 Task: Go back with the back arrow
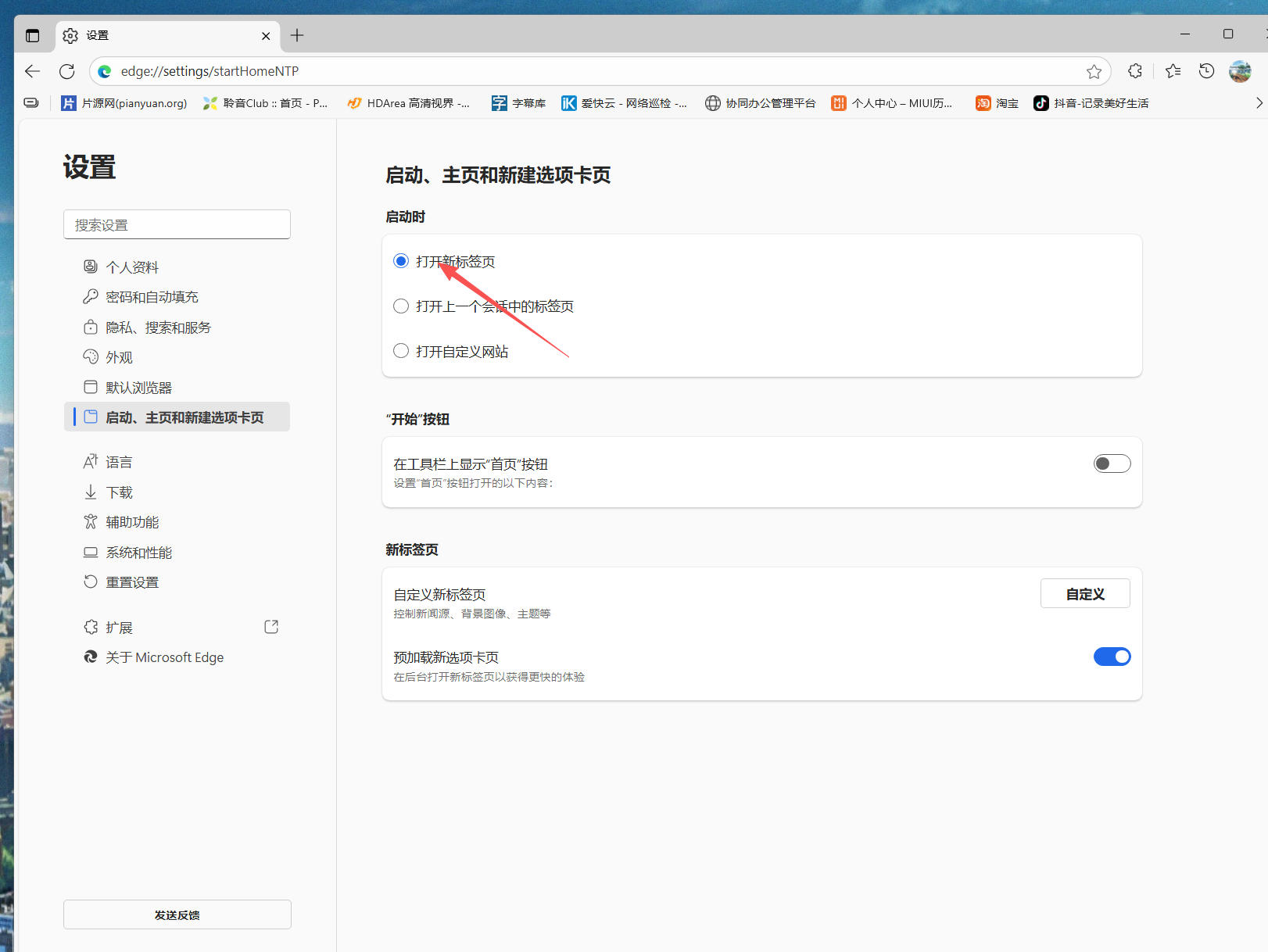[x=32, y=71]
